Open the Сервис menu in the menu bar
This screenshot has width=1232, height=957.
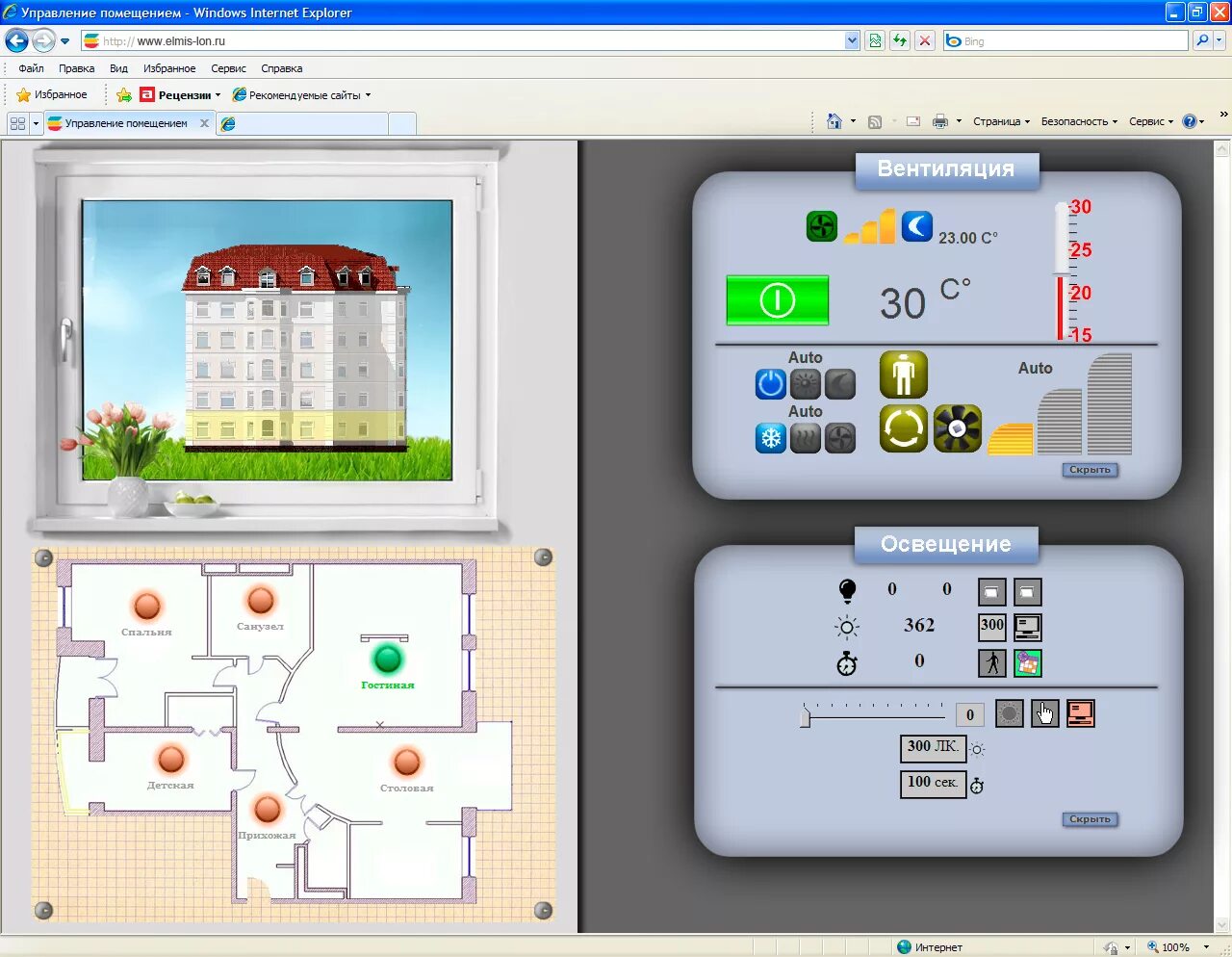228,68
